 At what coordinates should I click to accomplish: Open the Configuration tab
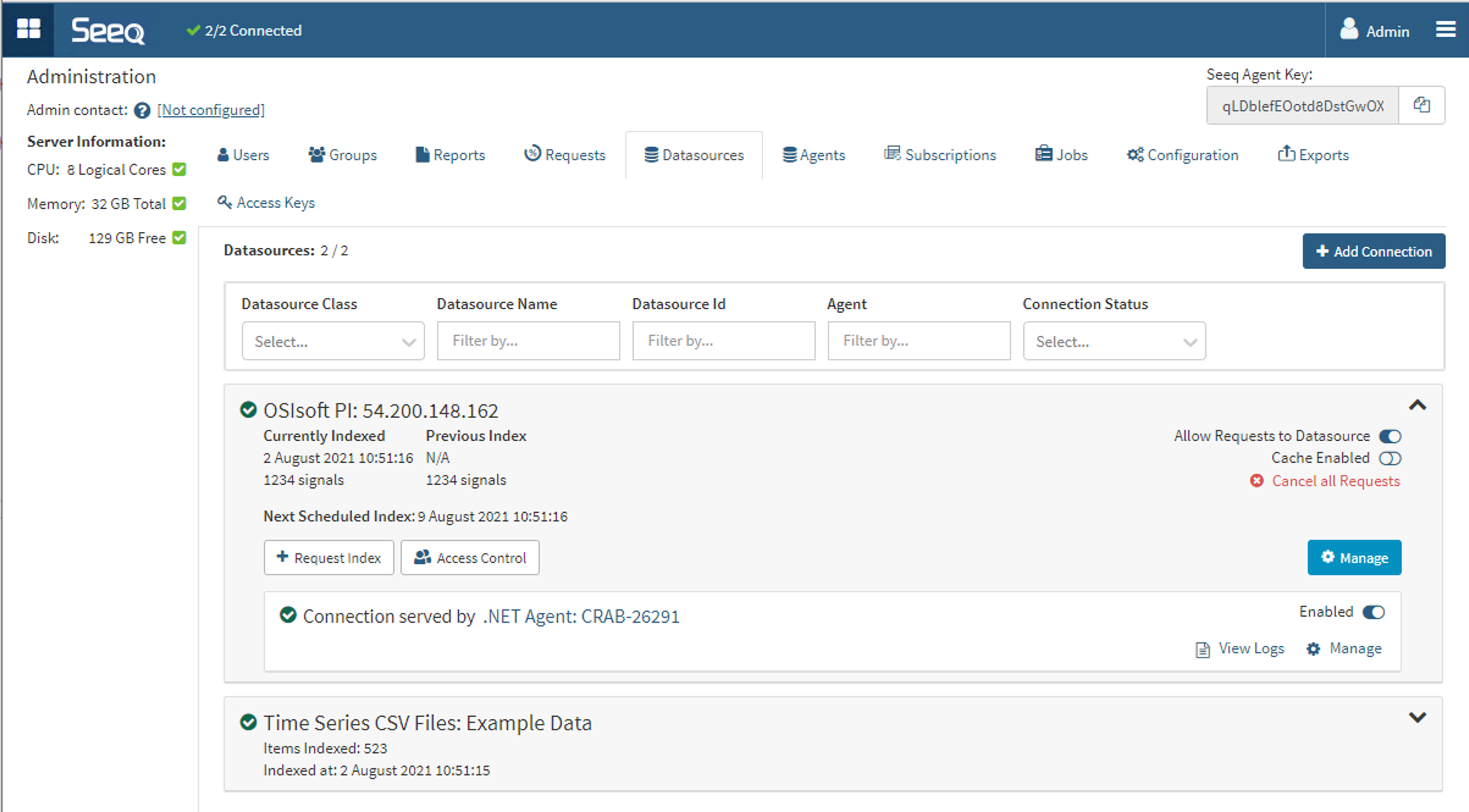1182,155
